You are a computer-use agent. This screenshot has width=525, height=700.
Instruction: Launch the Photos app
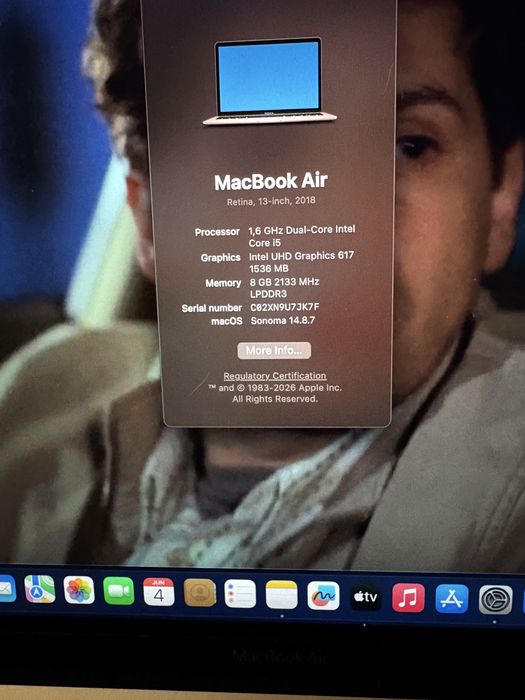[79, 590]
